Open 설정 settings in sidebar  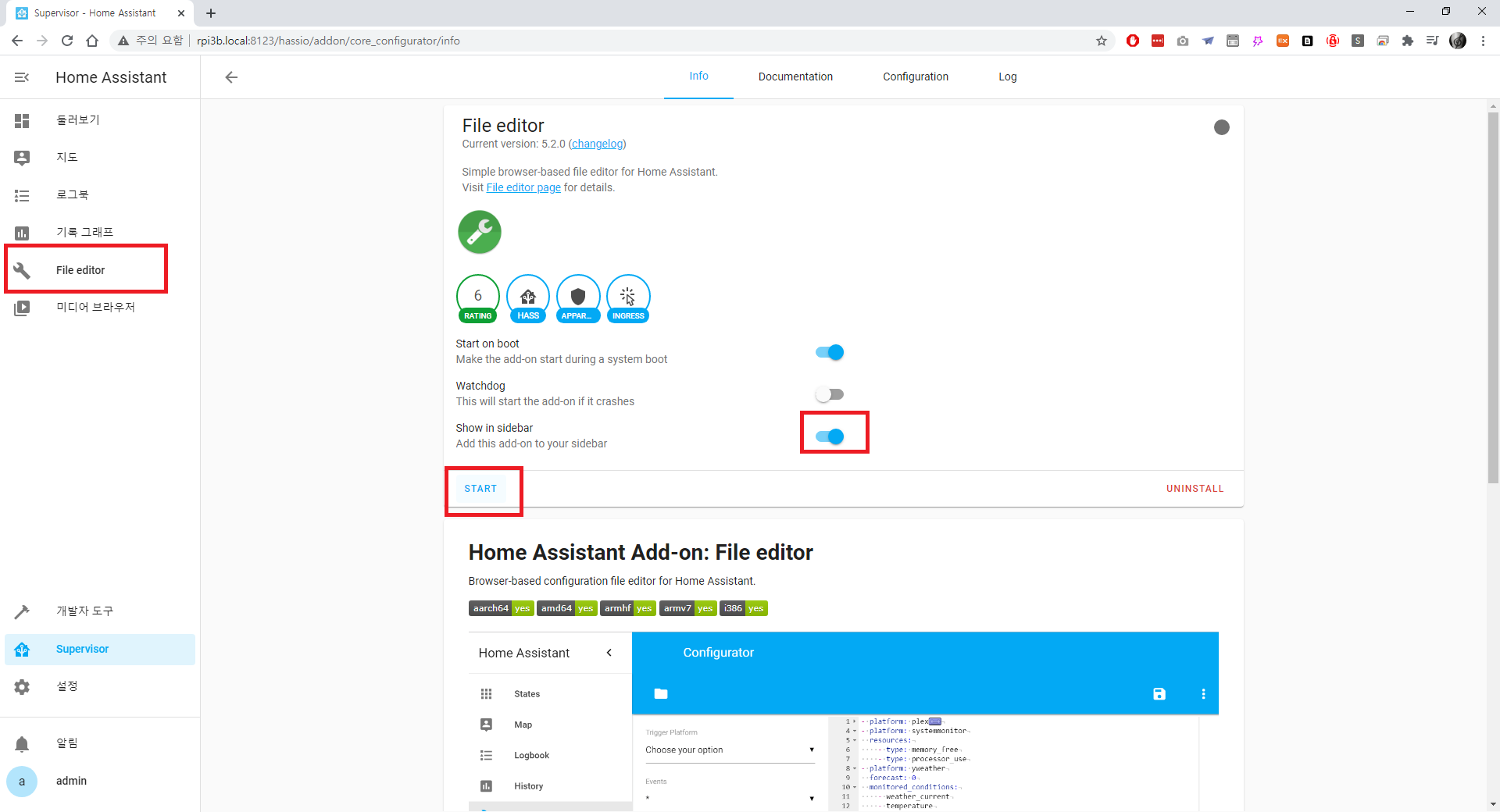100,686
